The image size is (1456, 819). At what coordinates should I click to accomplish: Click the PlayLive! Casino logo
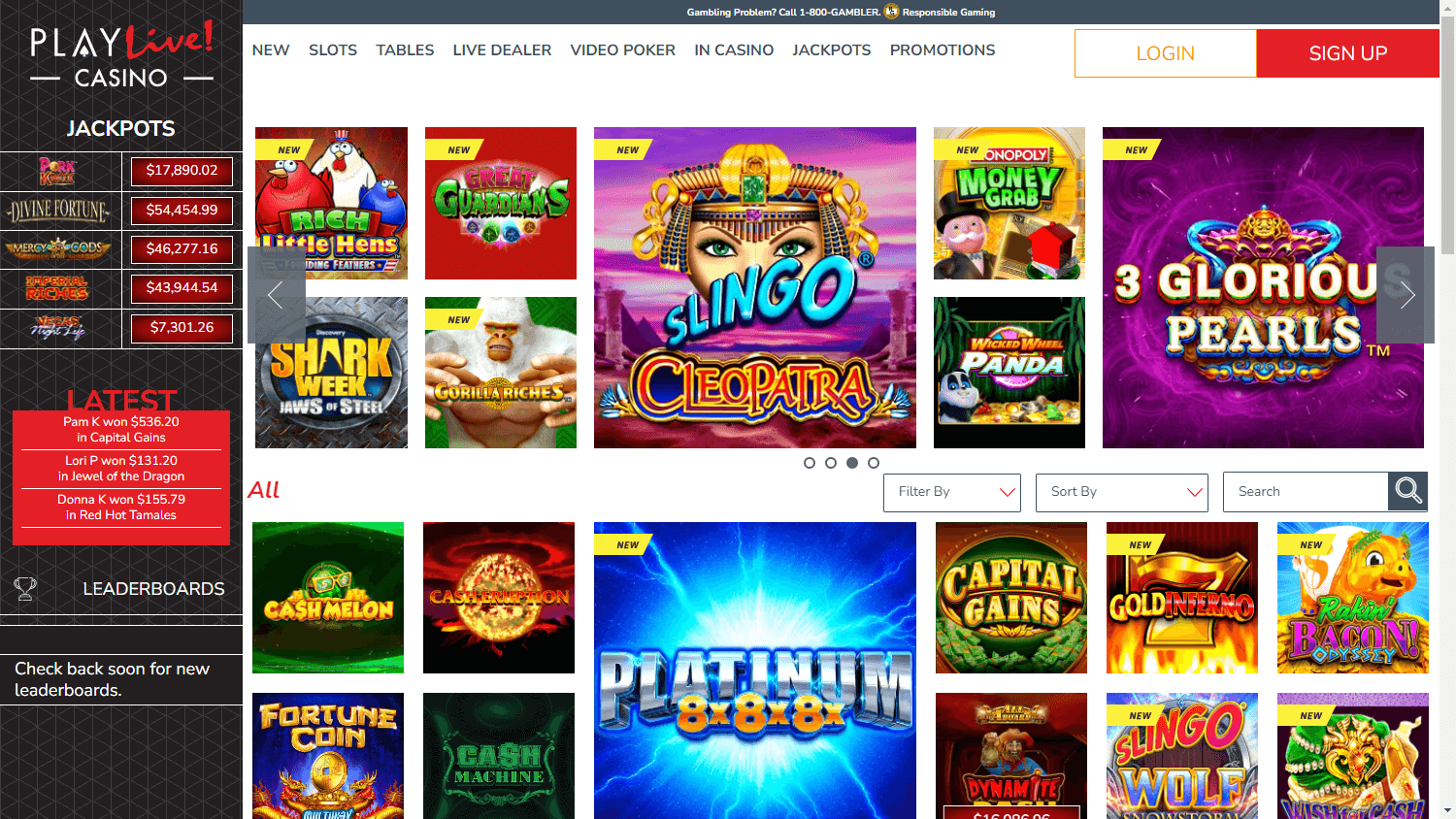[x=121, y=55]
